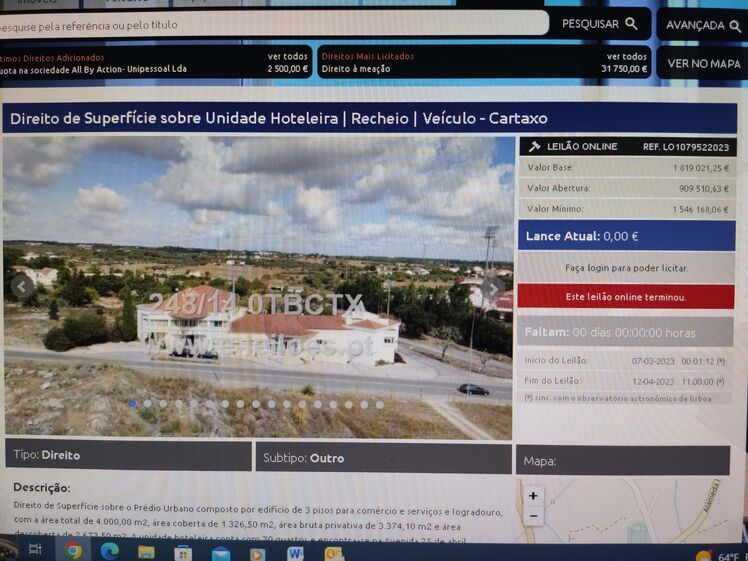Viewport: 748px width, 561px height.
Task: Open Google Chrome from the taskbar
Action: pyautogui.click(x=73, y=551)
